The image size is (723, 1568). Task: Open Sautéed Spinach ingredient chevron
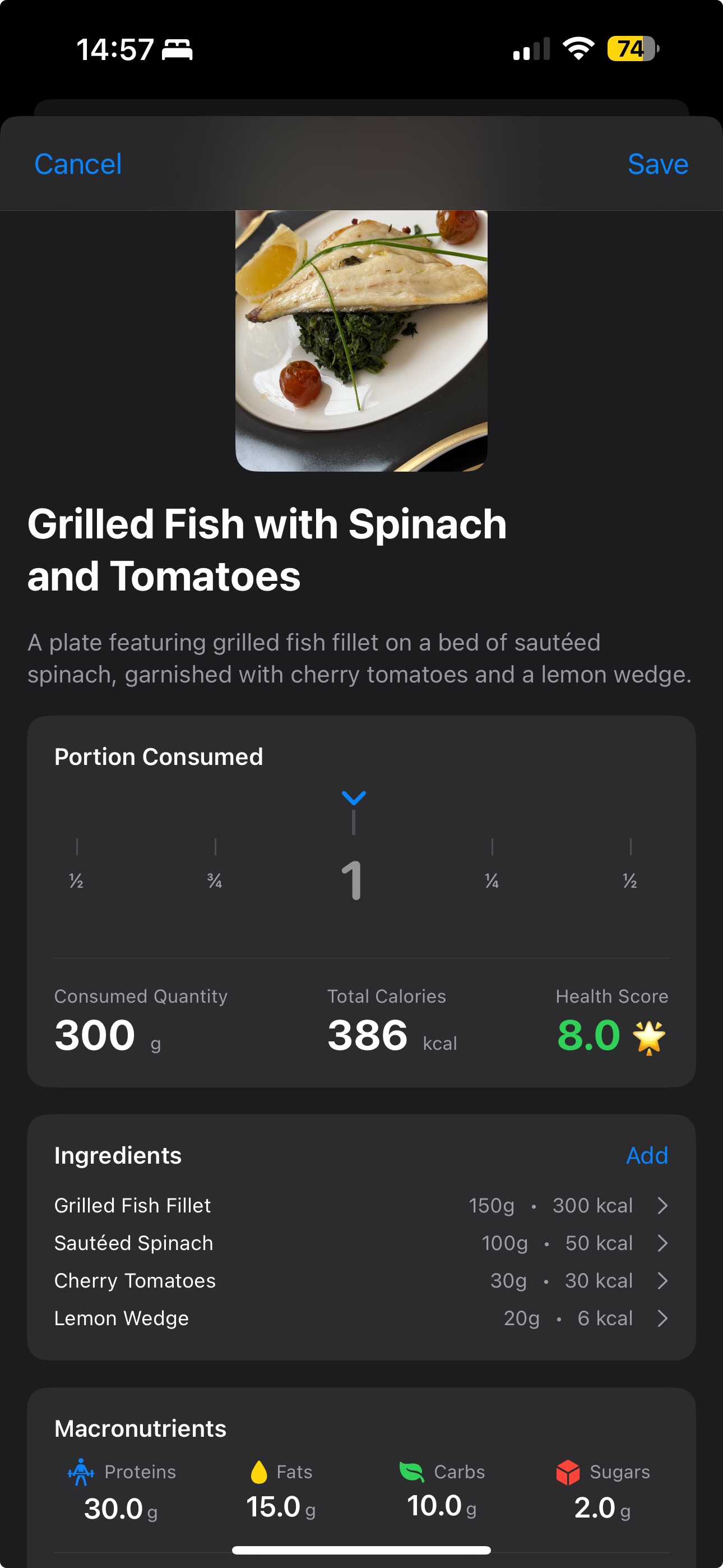tap(662, 1243)
